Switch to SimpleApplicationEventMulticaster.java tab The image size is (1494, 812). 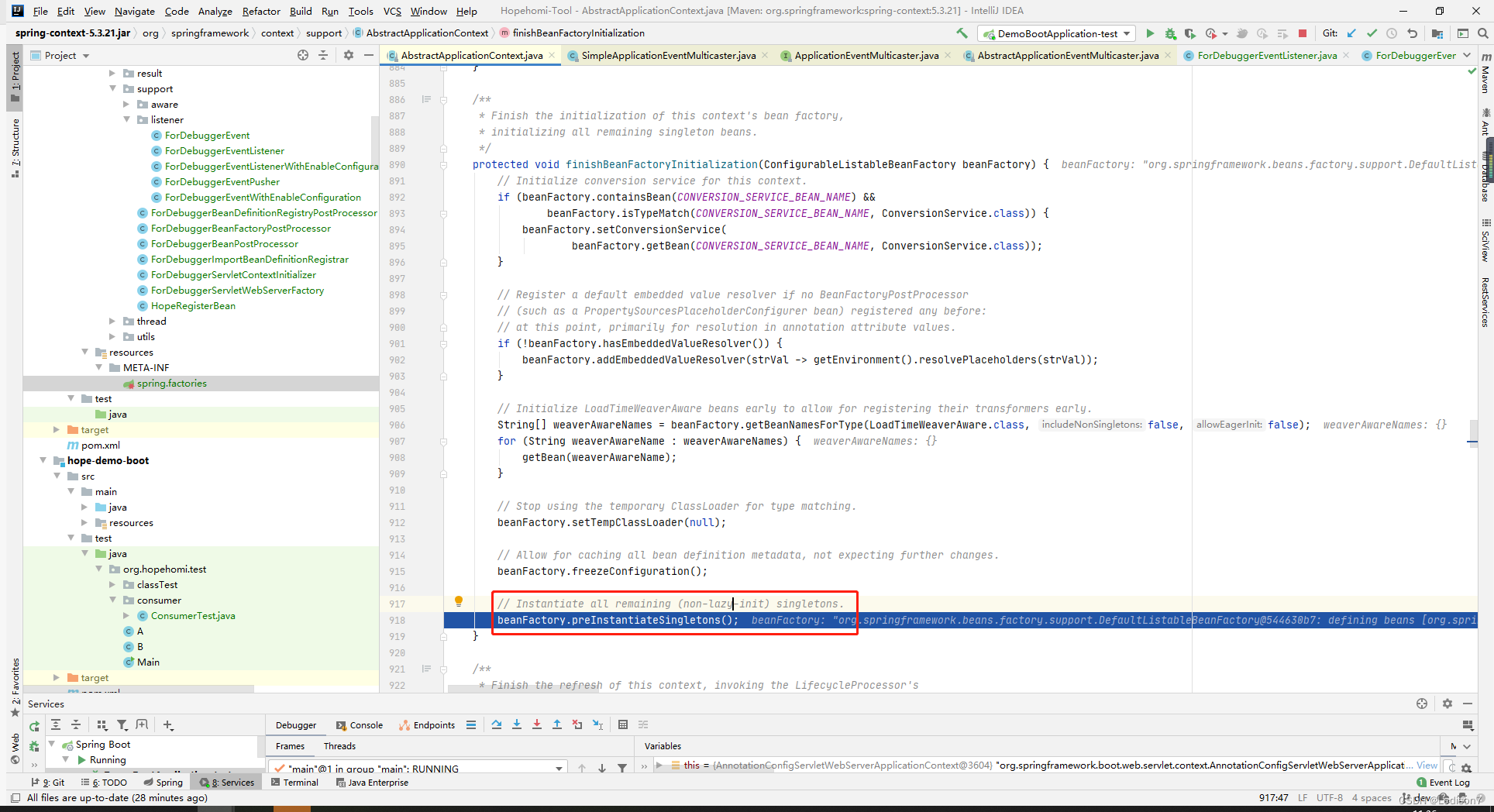[668, 55]
